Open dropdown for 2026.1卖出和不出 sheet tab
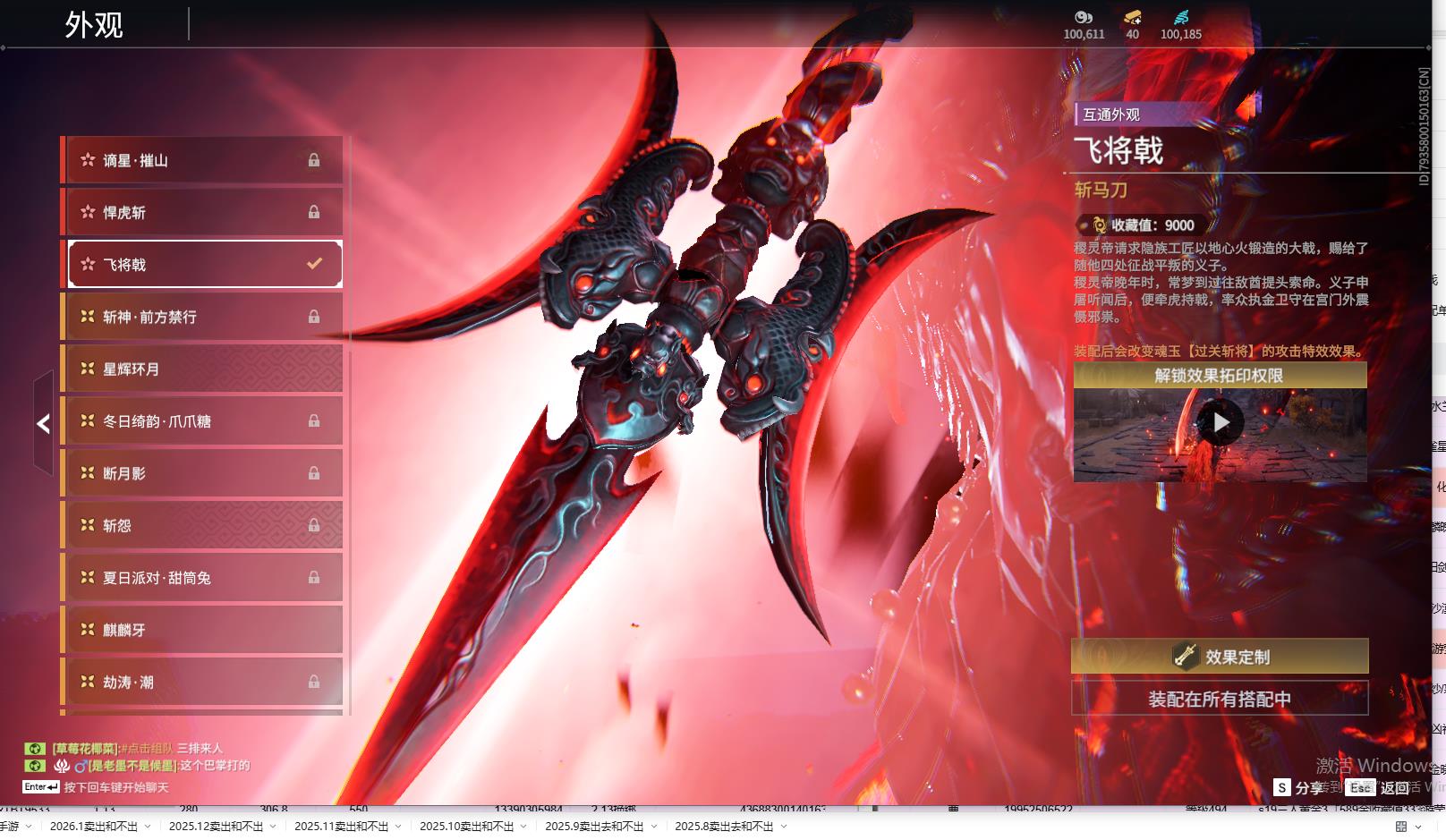Screen dimensions: 1446x840 click(x=148, y=827)
